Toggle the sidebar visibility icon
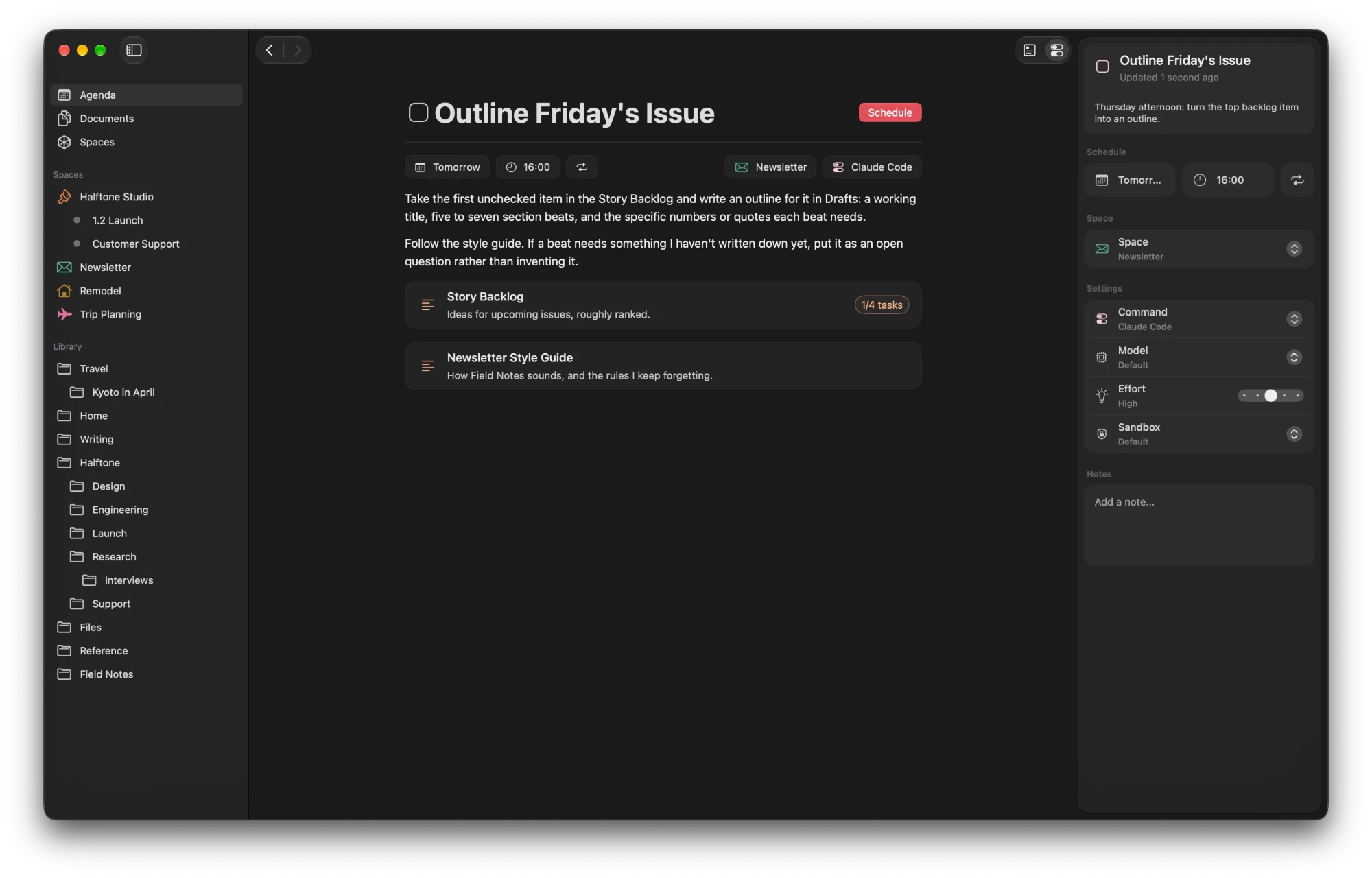1372x878 pixels. pos(134,50)
